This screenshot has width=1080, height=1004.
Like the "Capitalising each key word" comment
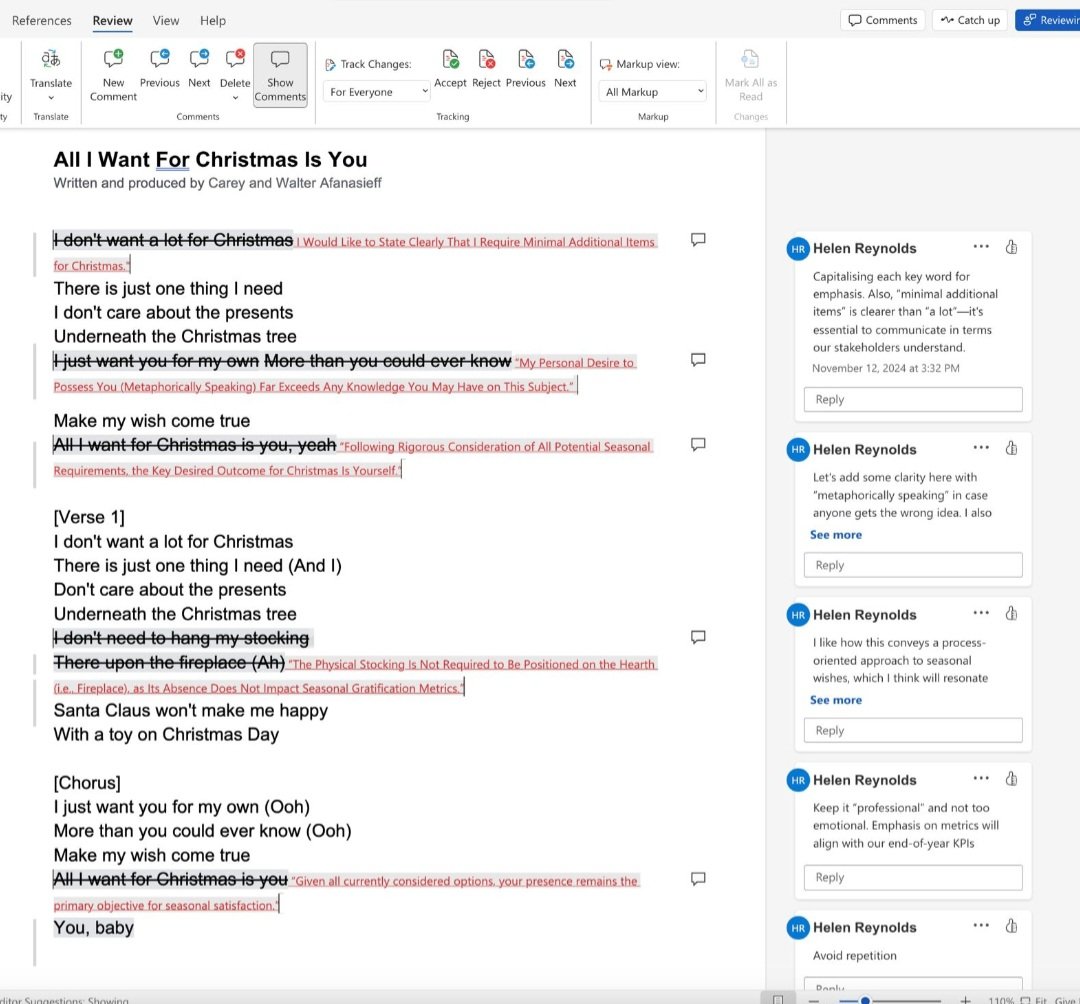[1011, 247]
